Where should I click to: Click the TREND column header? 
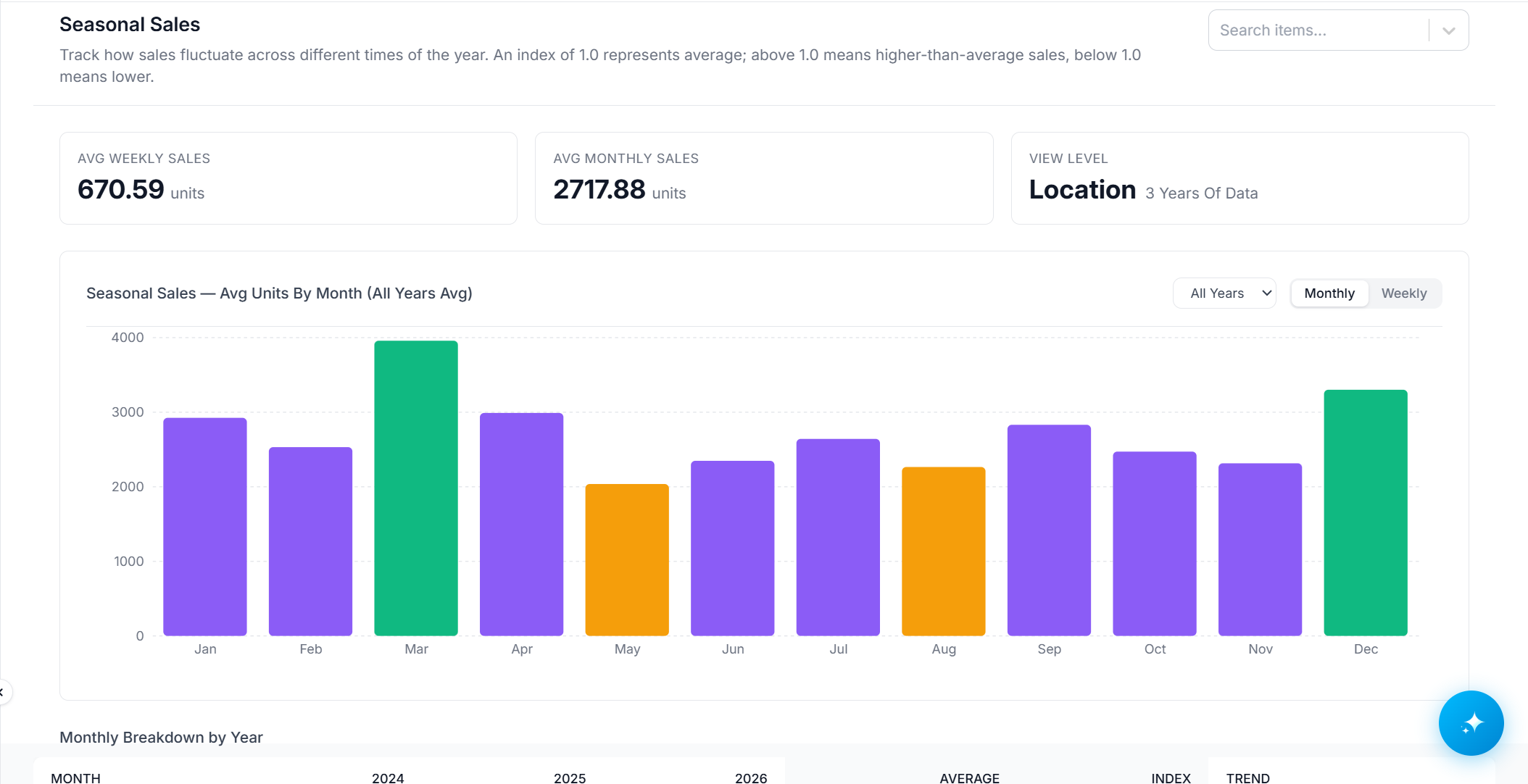click(1247, 777)
